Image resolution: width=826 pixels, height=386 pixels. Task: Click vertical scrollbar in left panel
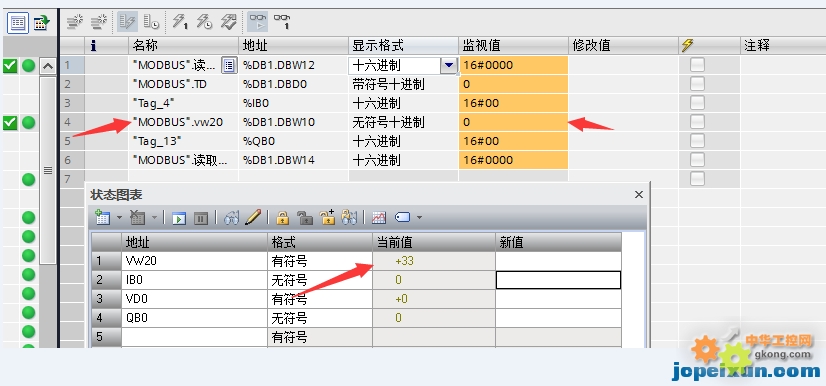48,170
